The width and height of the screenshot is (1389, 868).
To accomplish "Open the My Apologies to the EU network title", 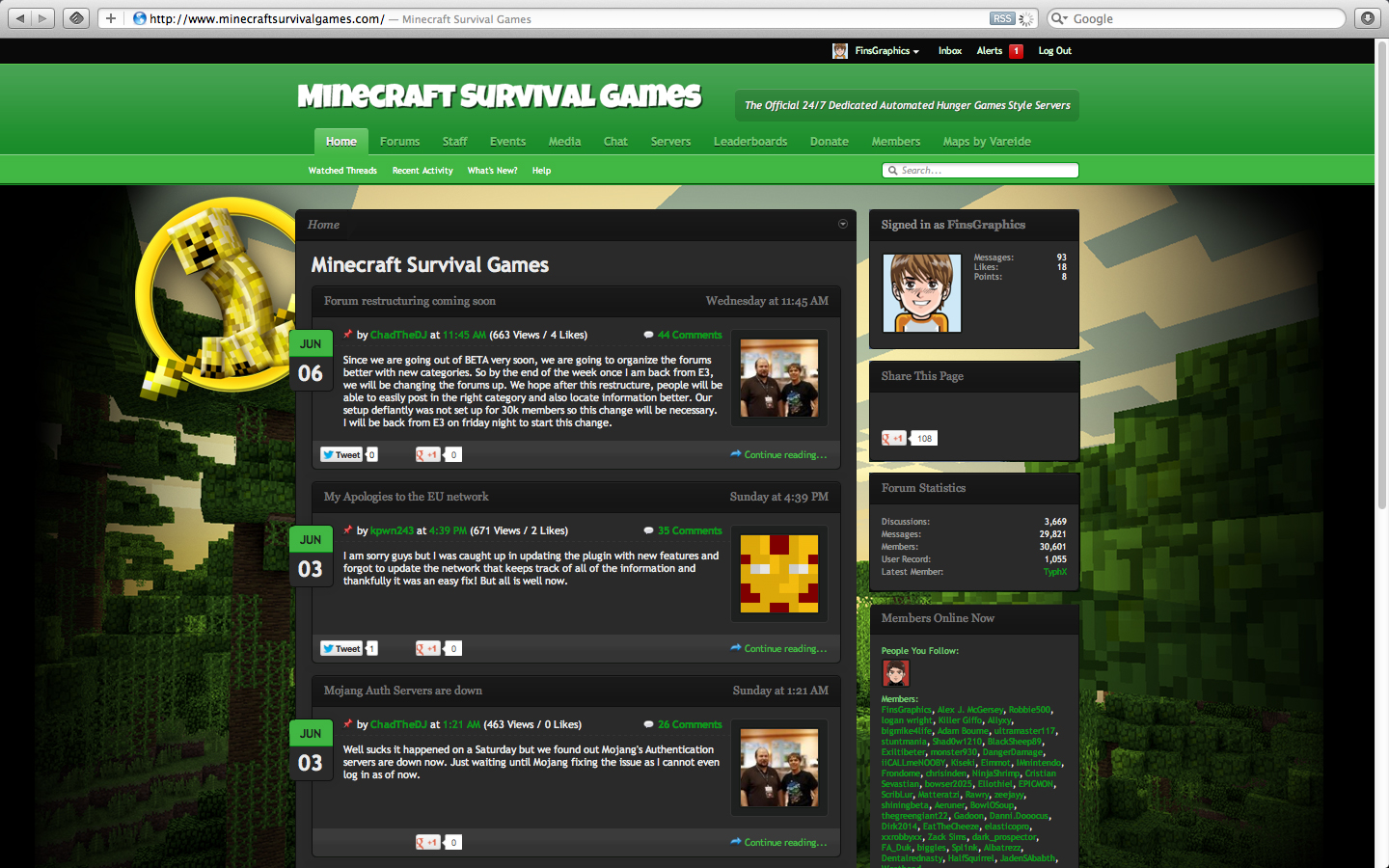I will coord(406,497).
